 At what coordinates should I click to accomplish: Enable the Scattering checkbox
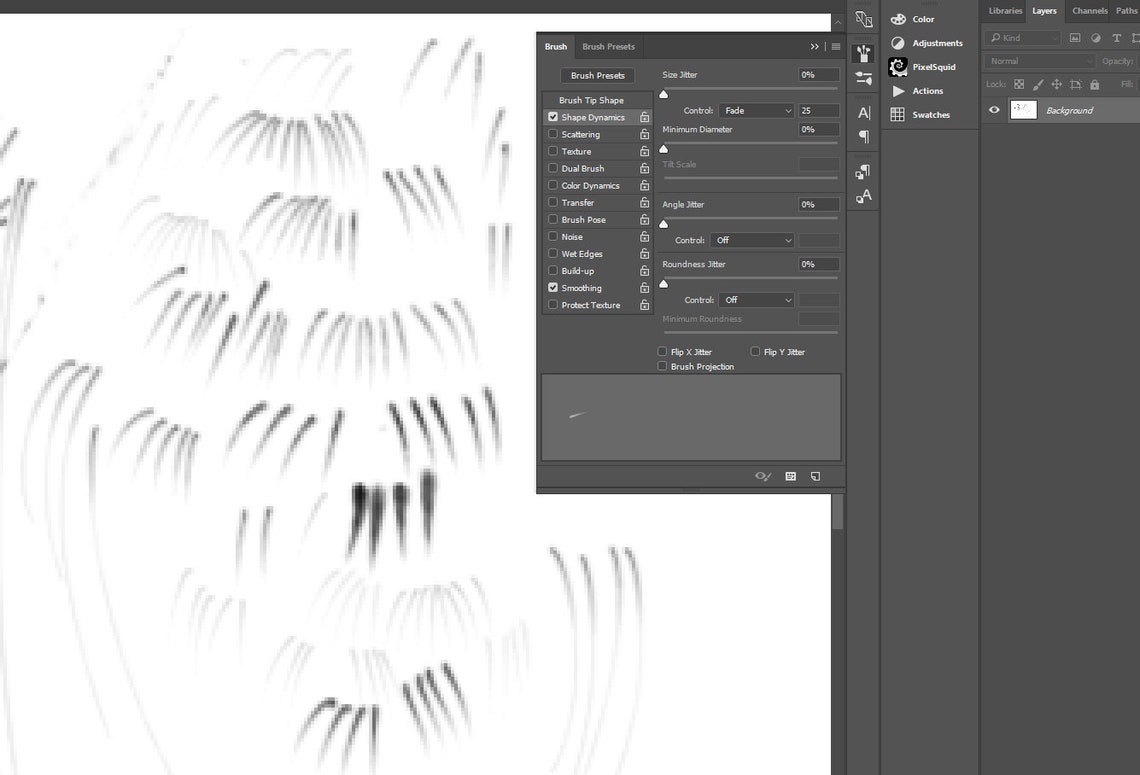tap(553, 134)
